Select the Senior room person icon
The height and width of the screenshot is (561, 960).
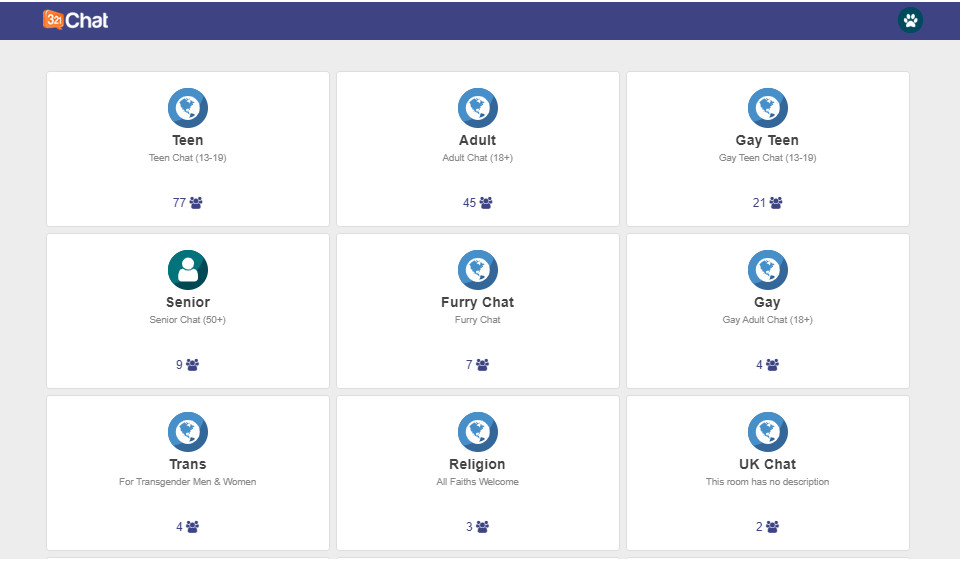(188, 270)
